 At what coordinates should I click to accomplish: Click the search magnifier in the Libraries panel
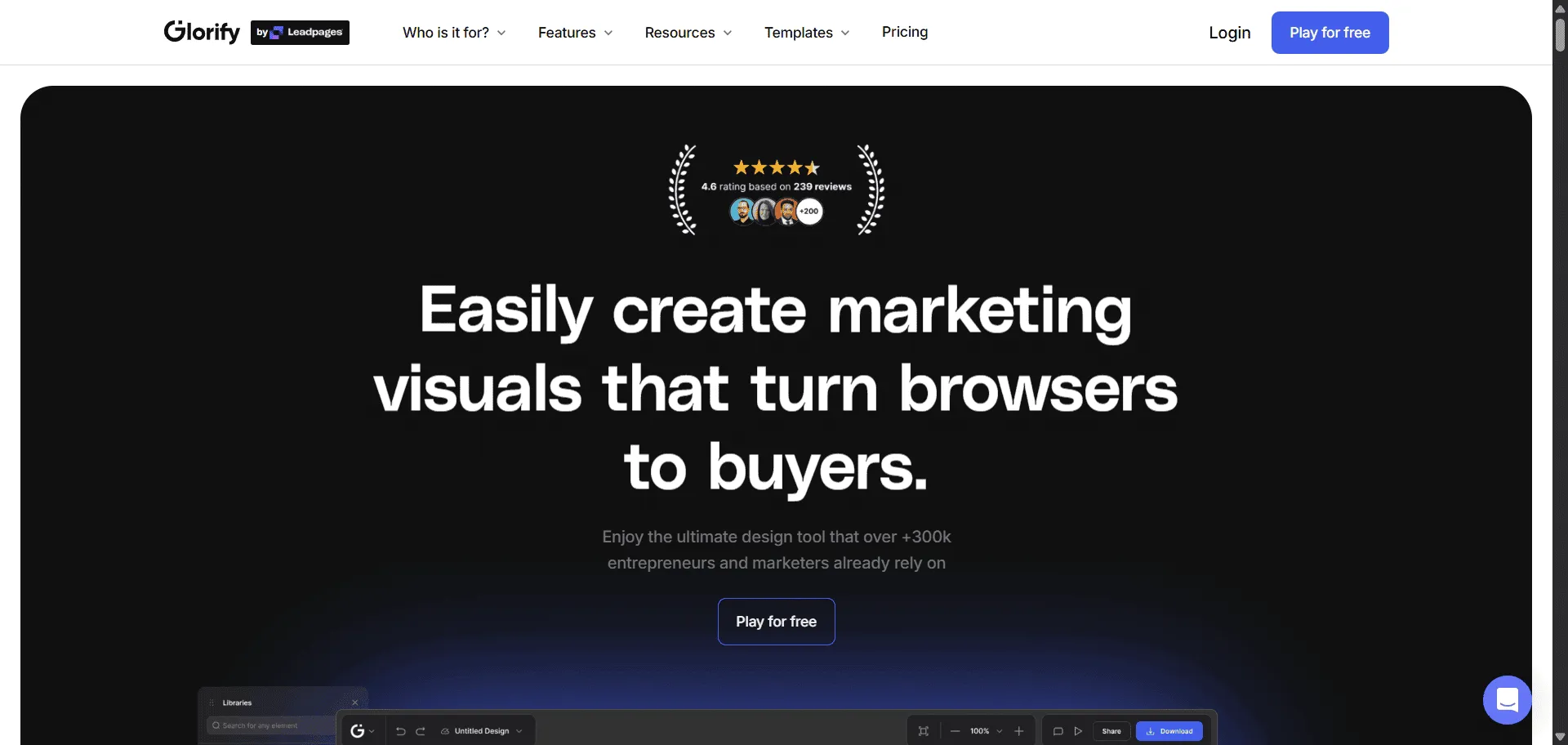coord(217,725)
